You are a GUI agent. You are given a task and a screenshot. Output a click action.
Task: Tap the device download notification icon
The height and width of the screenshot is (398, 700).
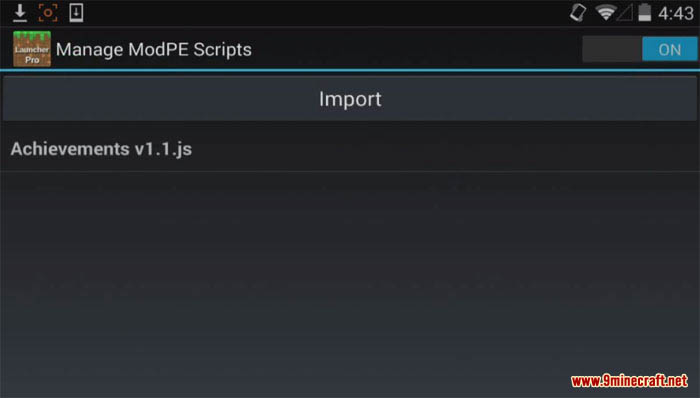(x=76, y=13)
